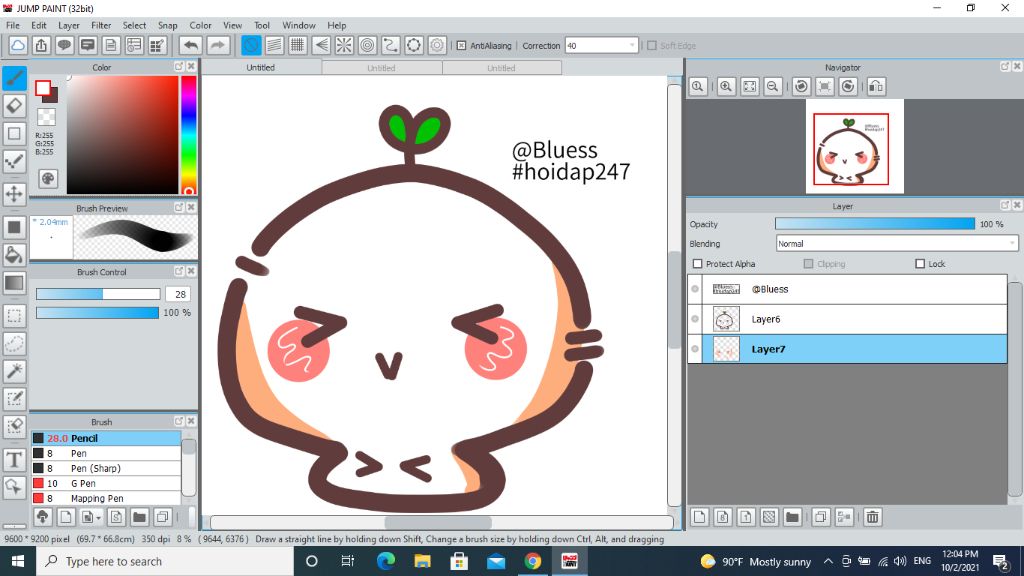This screenshot has width=1024, height=576.
Task: Delete layer using trash icon
Action: pos(872,517)
